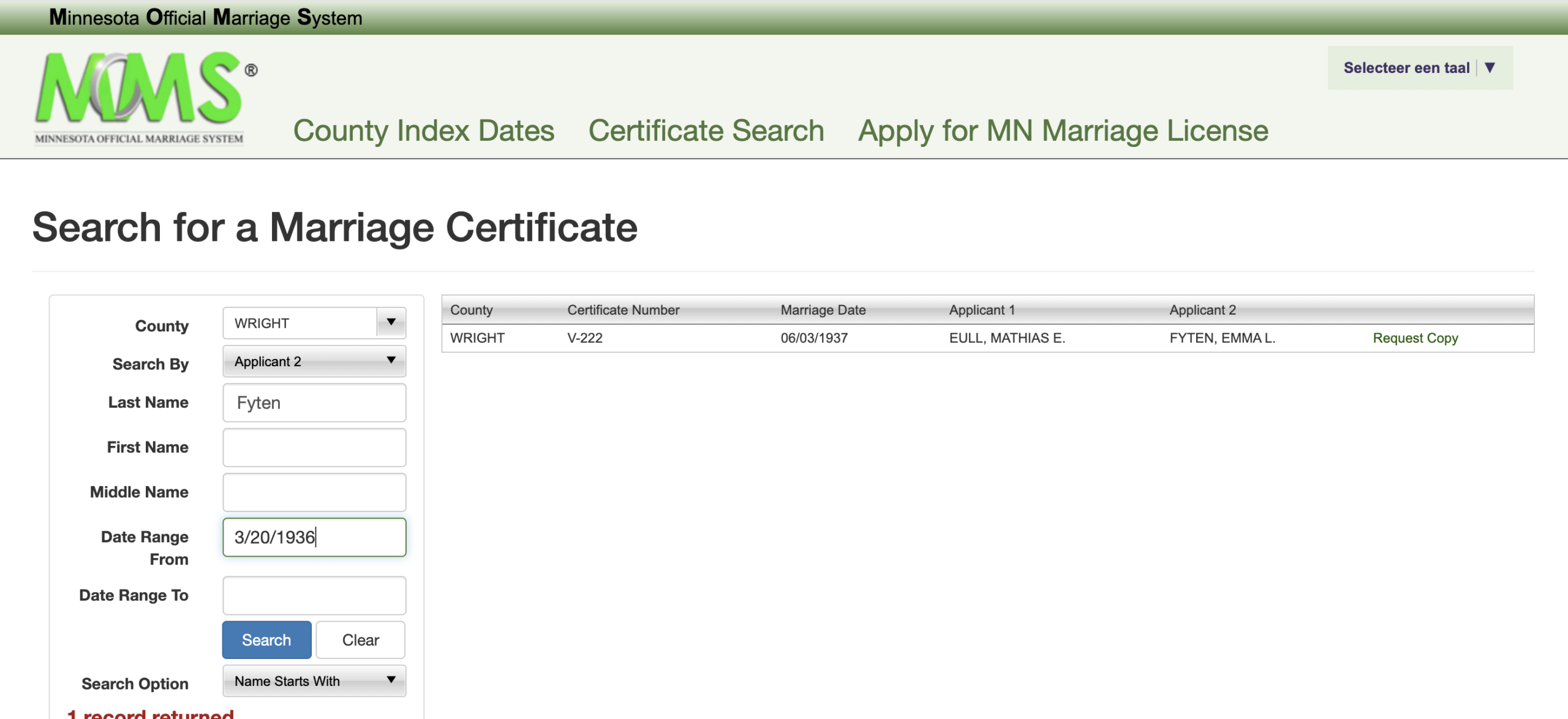The width and height of the screenshot is (1568, 719).
Task: Click the Date Range From field
Action: [x=314, y=537]
